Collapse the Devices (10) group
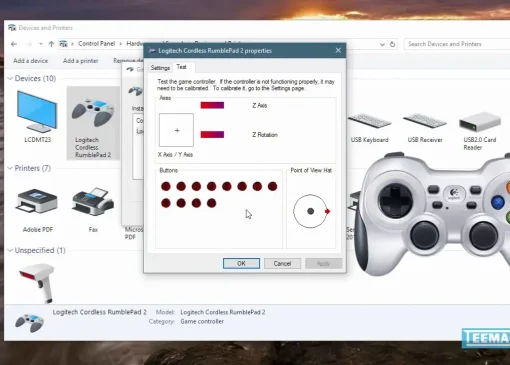Screen dimensions: 510x365 click(10, 78)
